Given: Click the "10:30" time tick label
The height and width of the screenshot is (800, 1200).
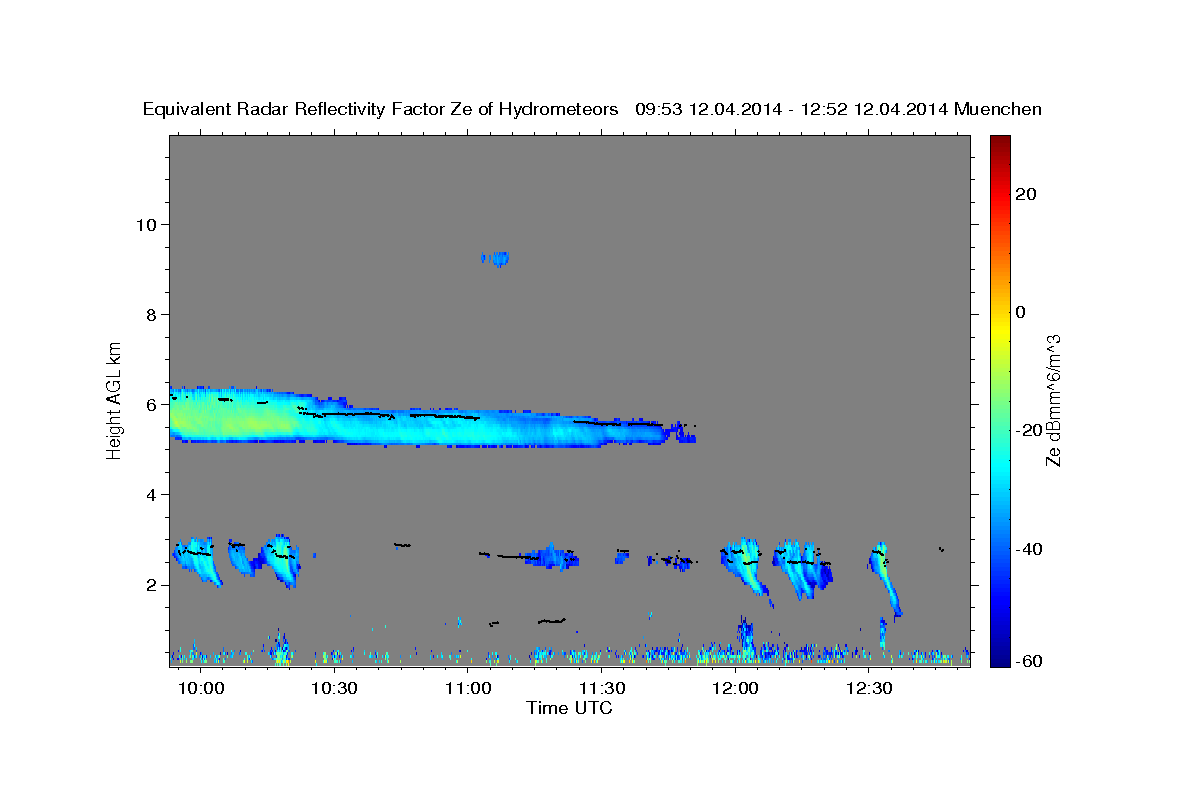Looking at the screenshot, I should [334, 689].
